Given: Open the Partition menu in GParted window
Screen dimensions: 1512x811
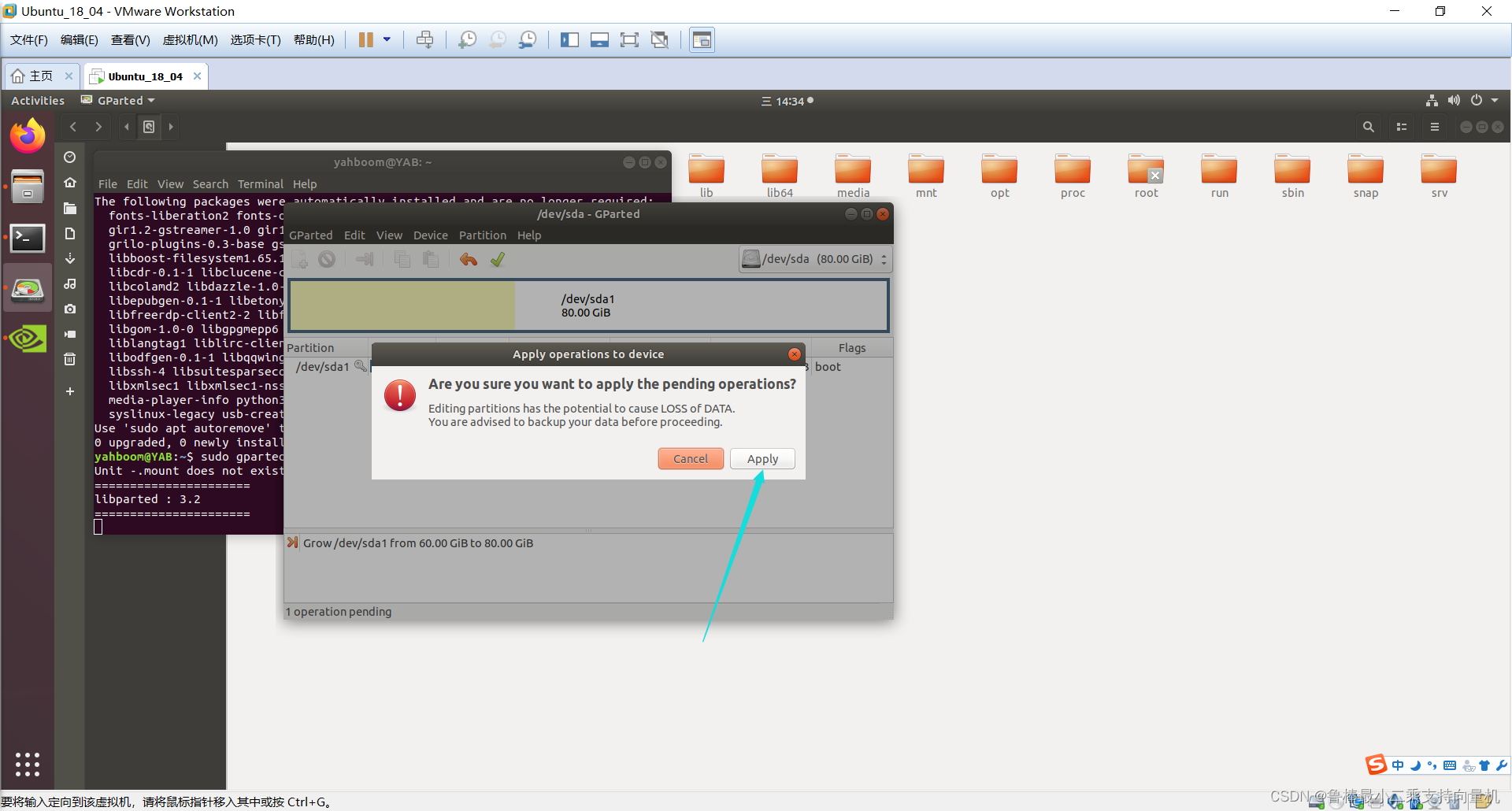Looking at the screenshot, I should [483, 235].
